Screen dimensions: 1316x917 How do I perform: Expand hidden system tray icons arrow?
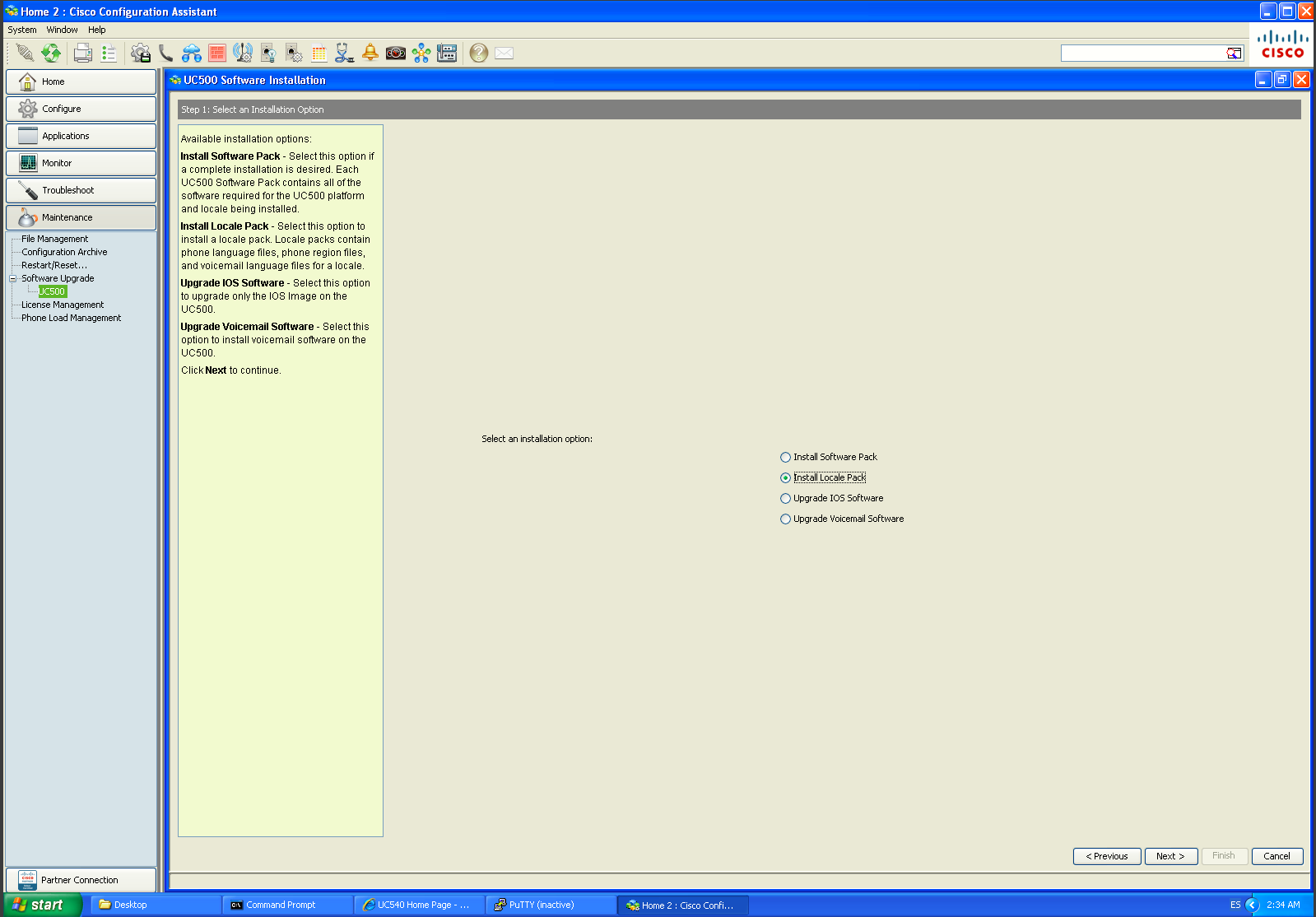[1253, 905]
